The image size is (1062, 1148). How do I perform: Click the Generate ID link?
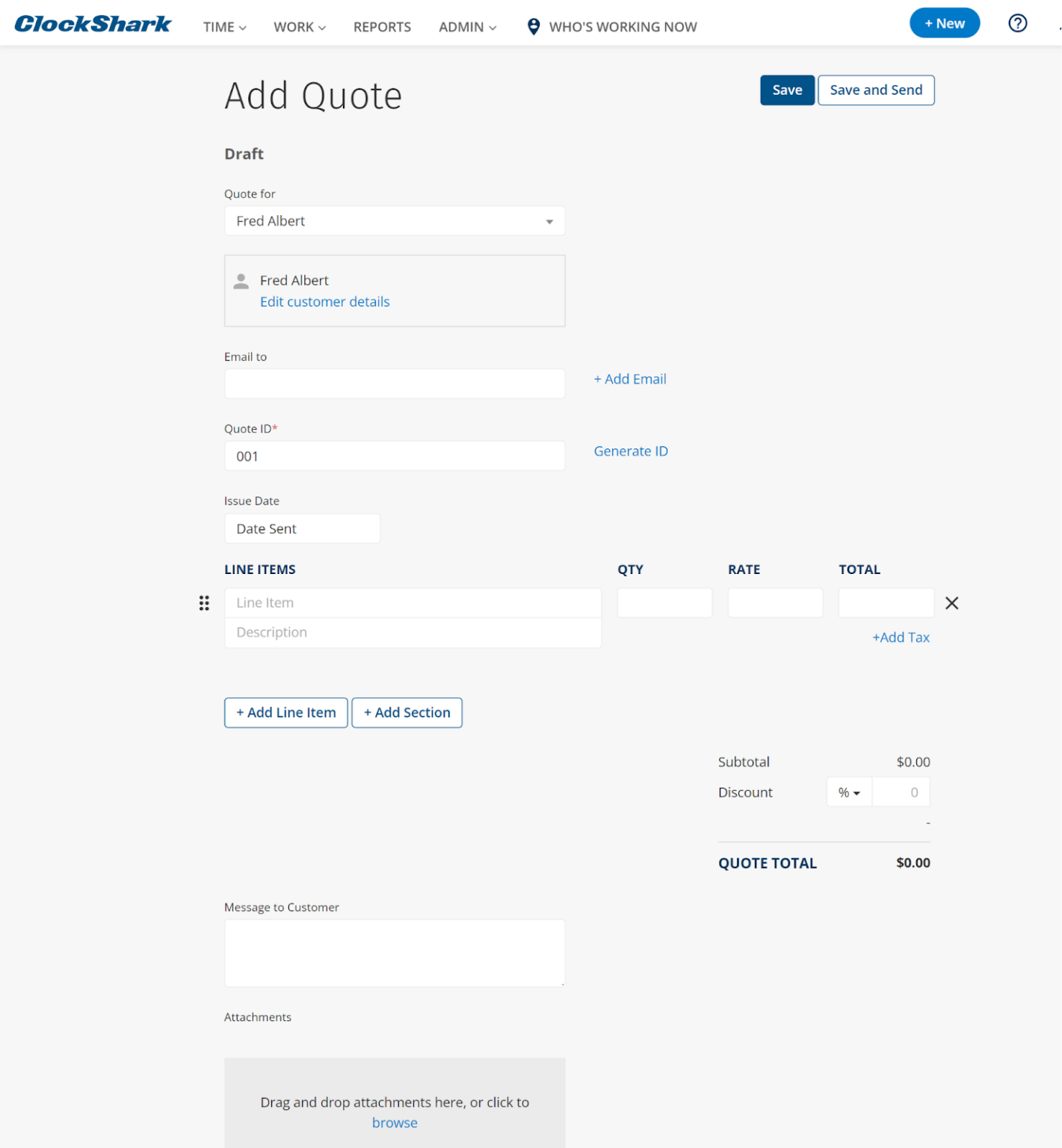tap(631, 451)
